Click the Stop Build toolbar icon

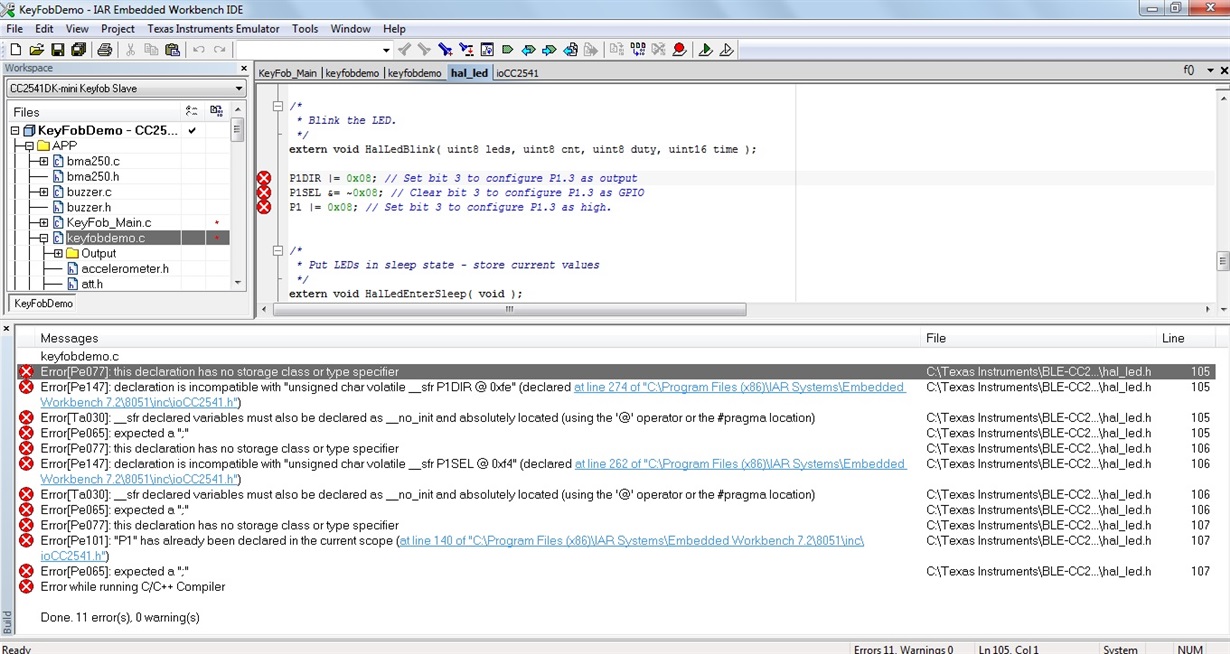[x=658, y=49]
